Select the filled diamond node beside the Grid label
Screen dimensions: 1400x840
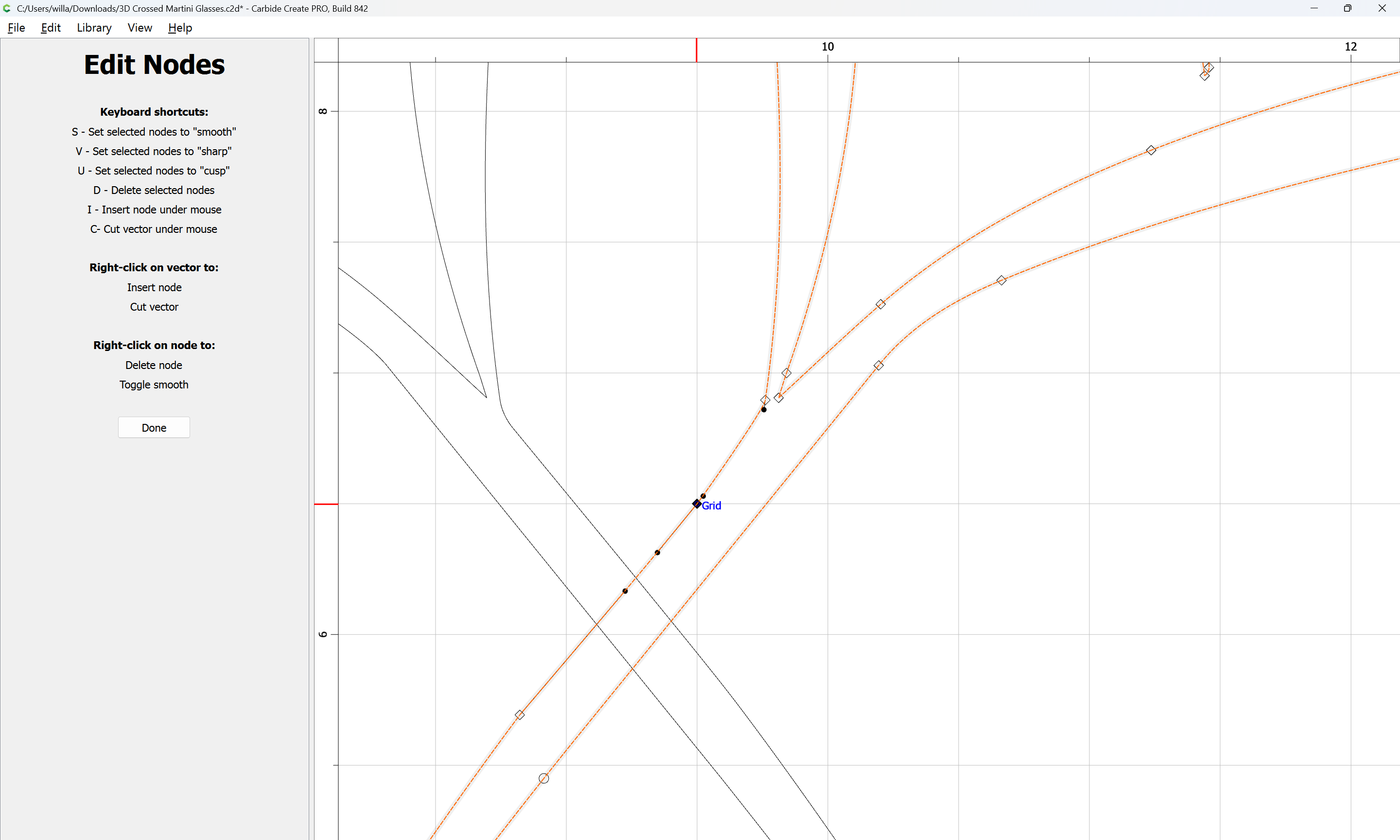click(x=697, y=504)
